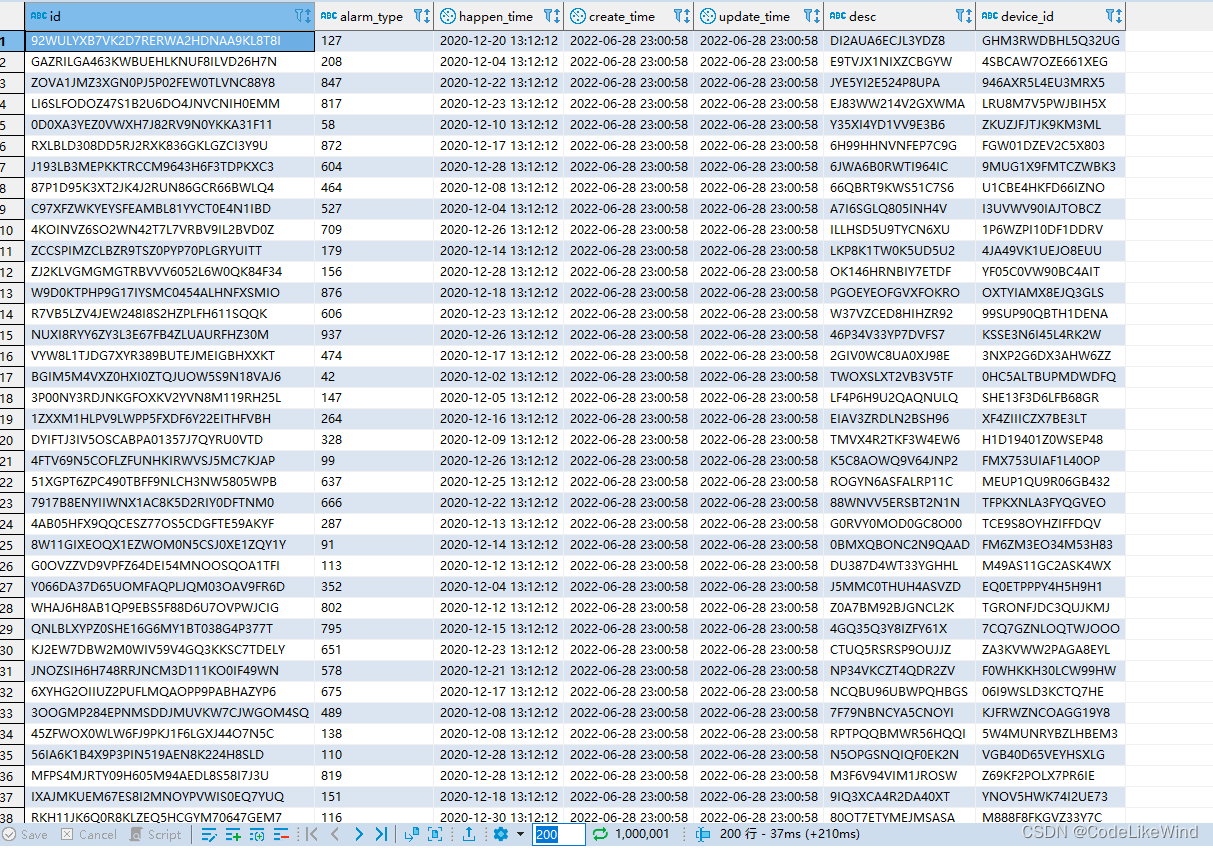
Task: Click the row-statistics icon before '200 行'
Action: pyautogui.click(x=703, y=834)
